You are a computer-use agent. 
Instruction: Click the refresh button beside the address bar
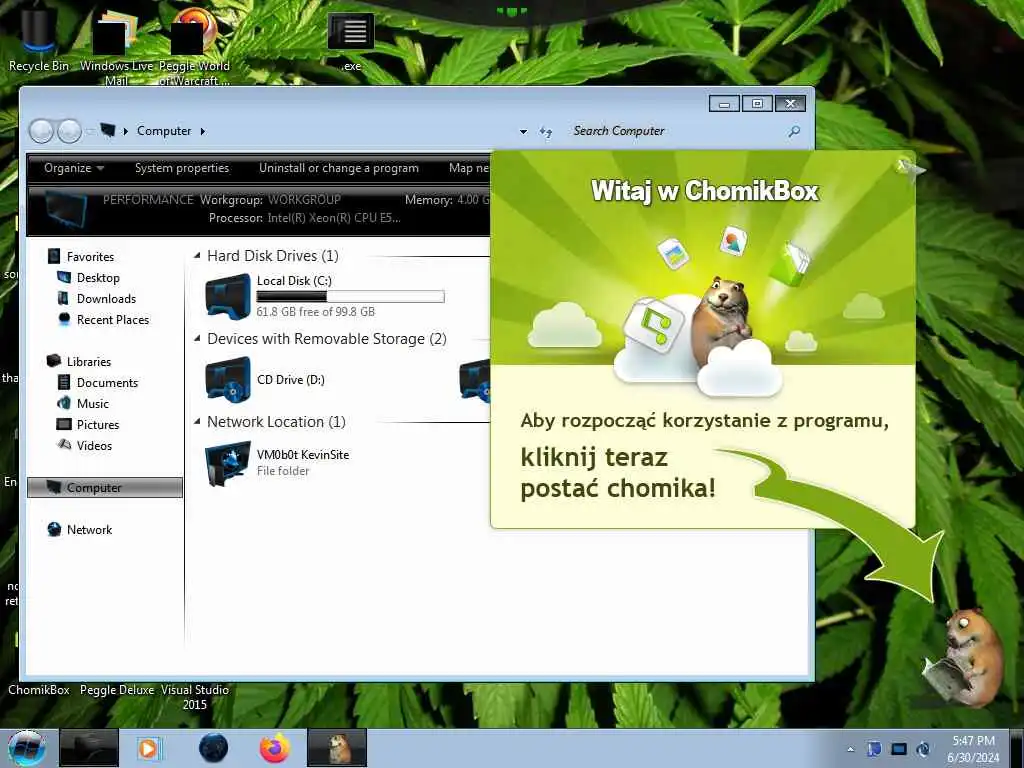coord(546,131)
